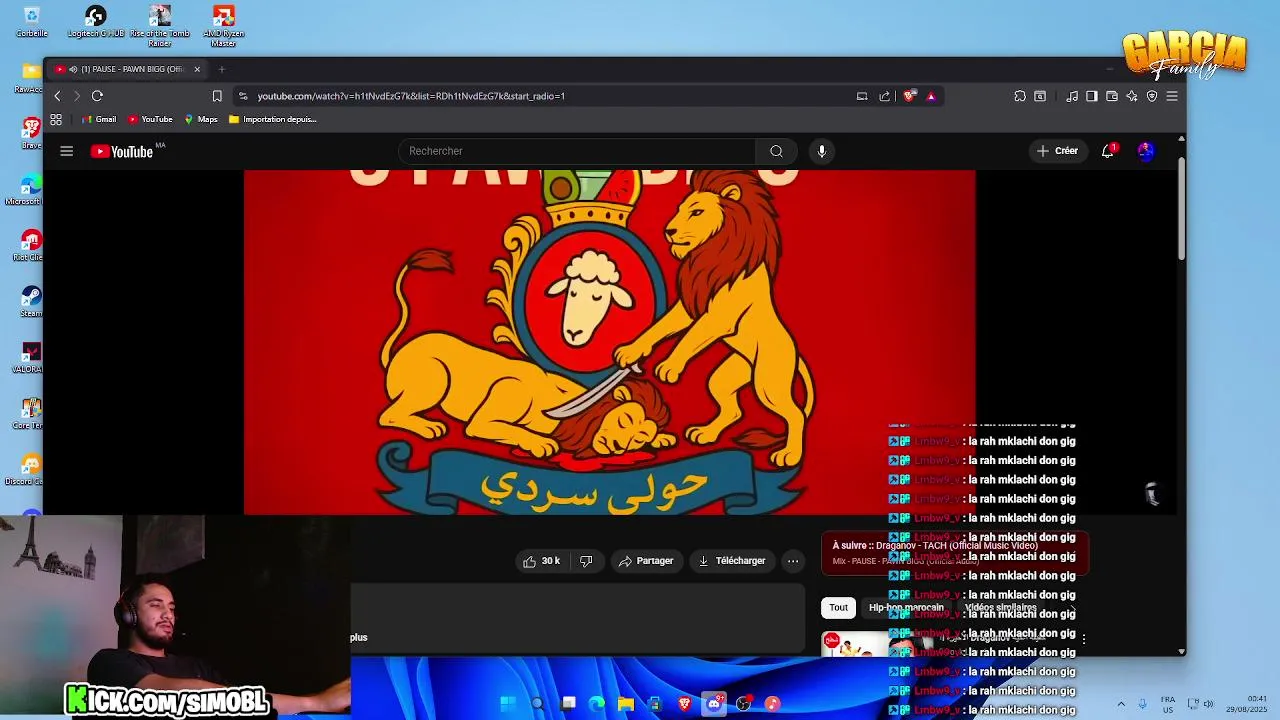
Task: Open Brave VPN shield icon
Action: pos(1152,96)
